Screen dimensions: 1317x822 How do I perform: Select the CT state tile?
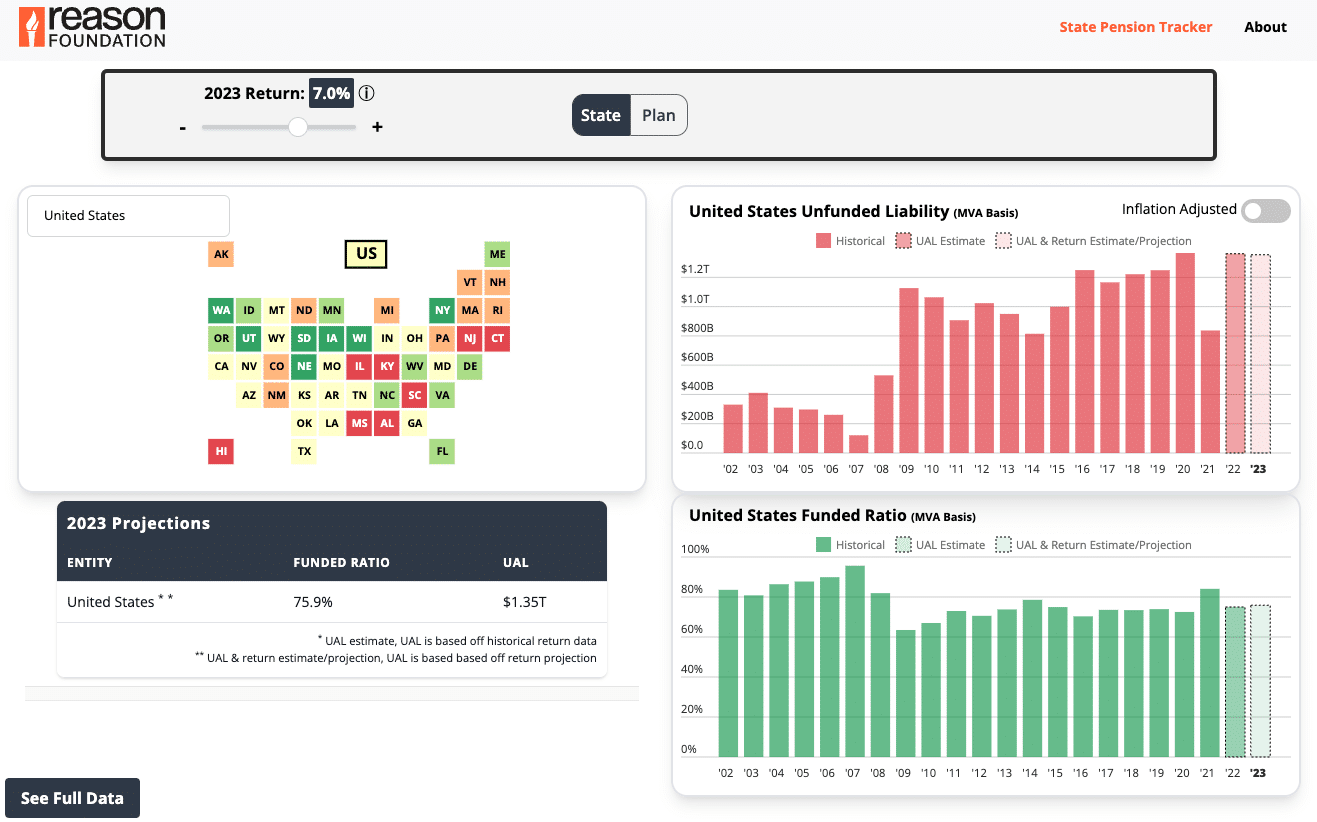click(x=498, y=338)
